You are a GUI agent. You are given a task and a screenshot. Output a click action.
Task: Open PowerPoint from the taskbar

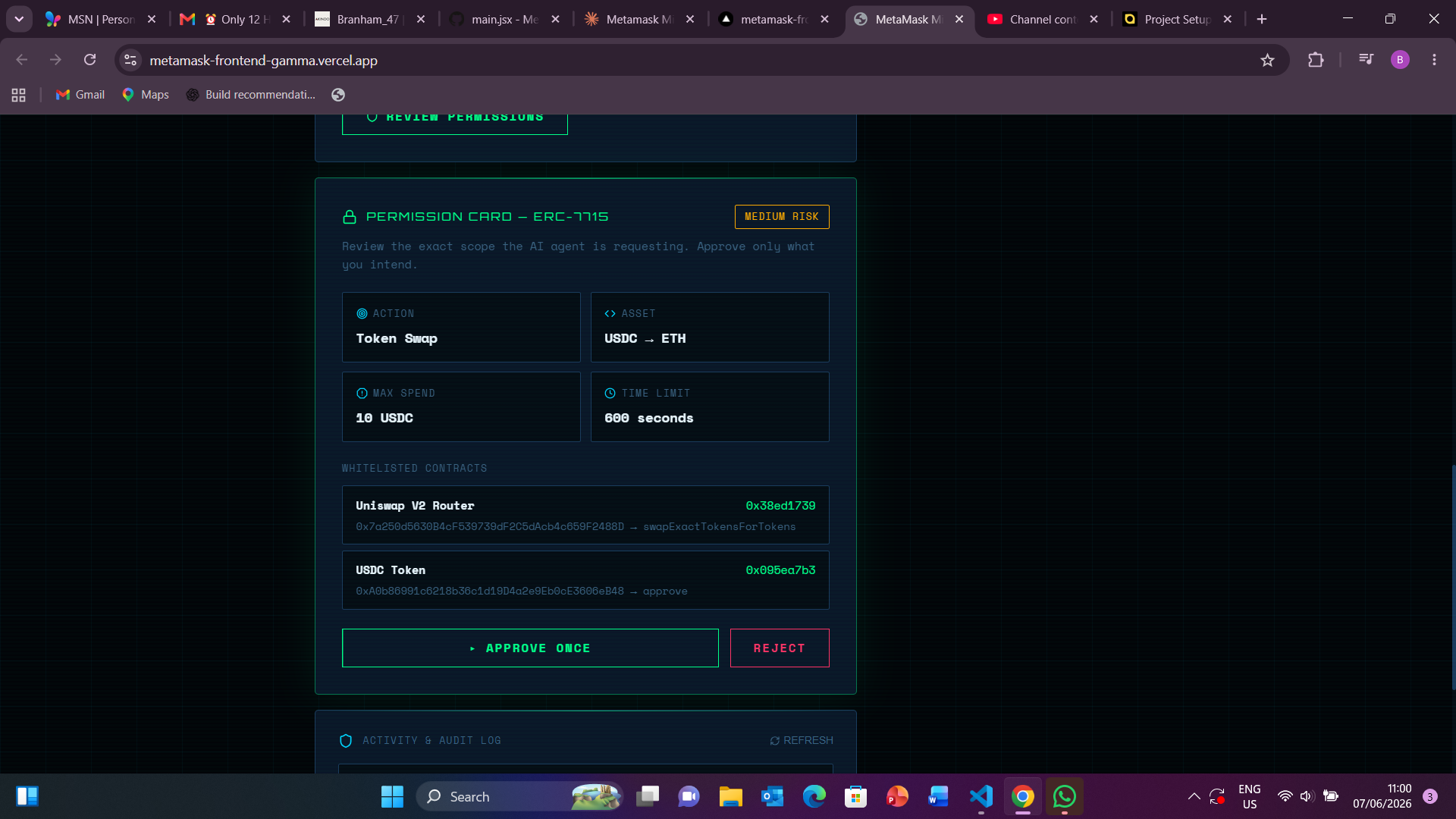tap(898, 796)
